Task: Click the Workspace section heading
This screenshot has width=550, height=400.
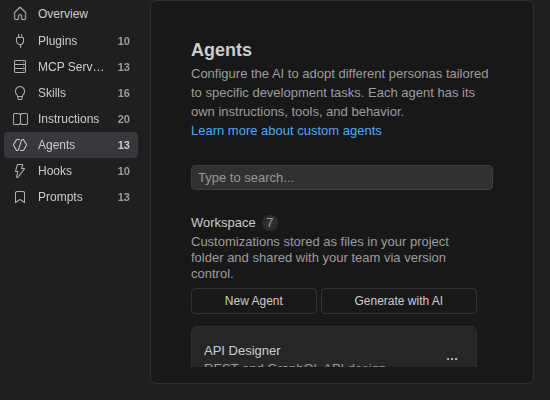Action: point(223,223)
